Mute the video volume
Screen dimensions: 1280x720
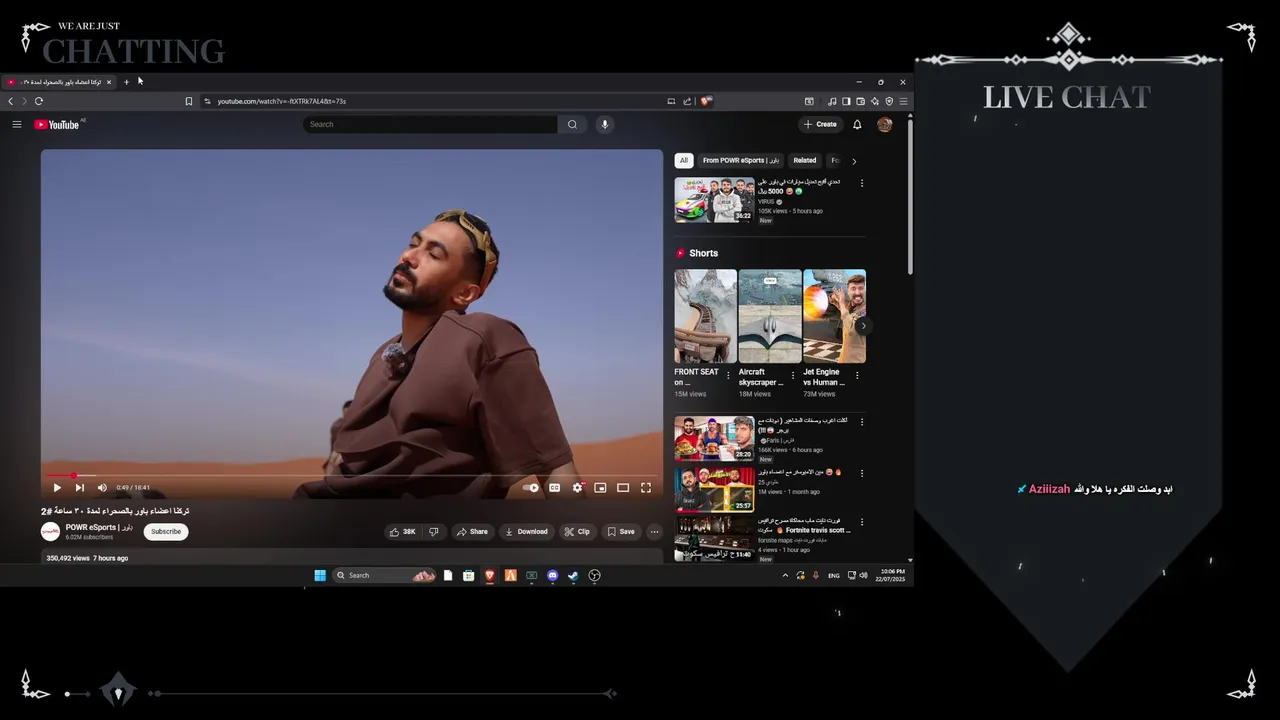click(101, 488)
